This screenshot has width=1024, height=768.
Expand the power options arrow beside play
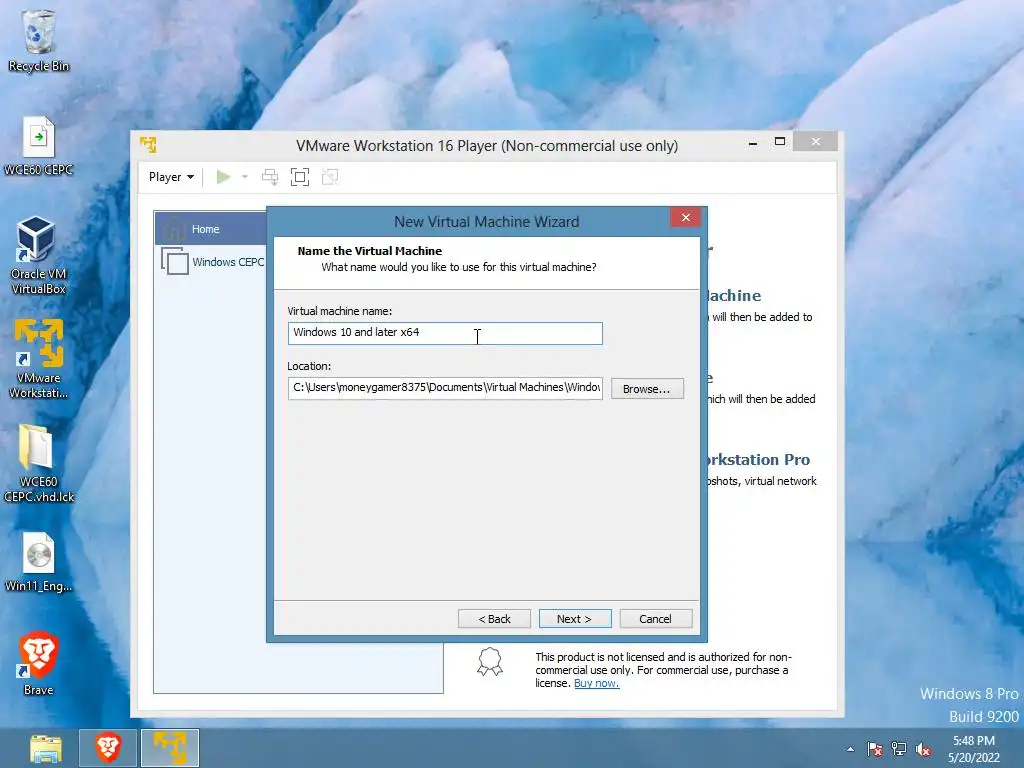[x=245, y=177]
